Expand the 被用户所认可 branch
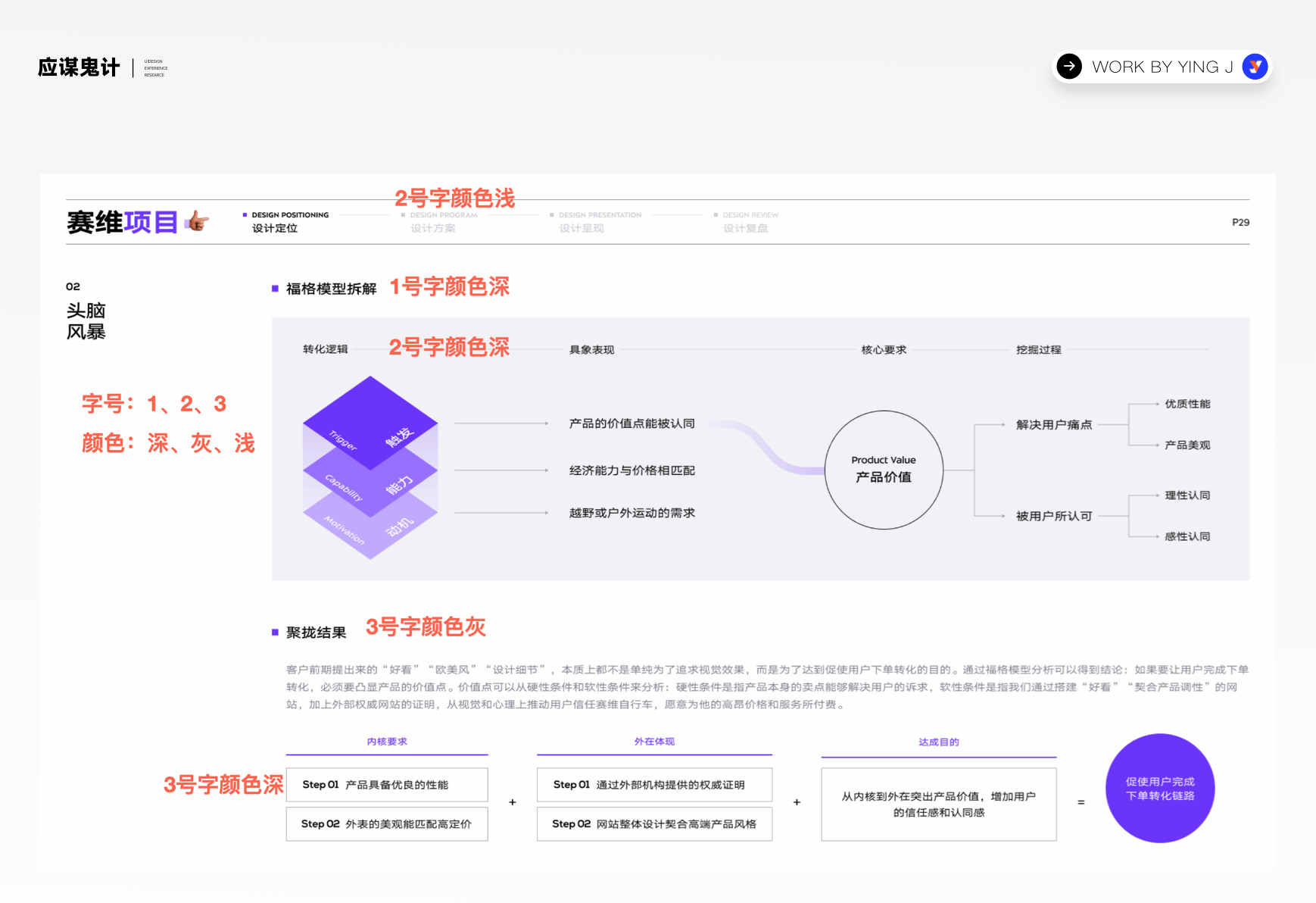 (x=1055, y=515)
